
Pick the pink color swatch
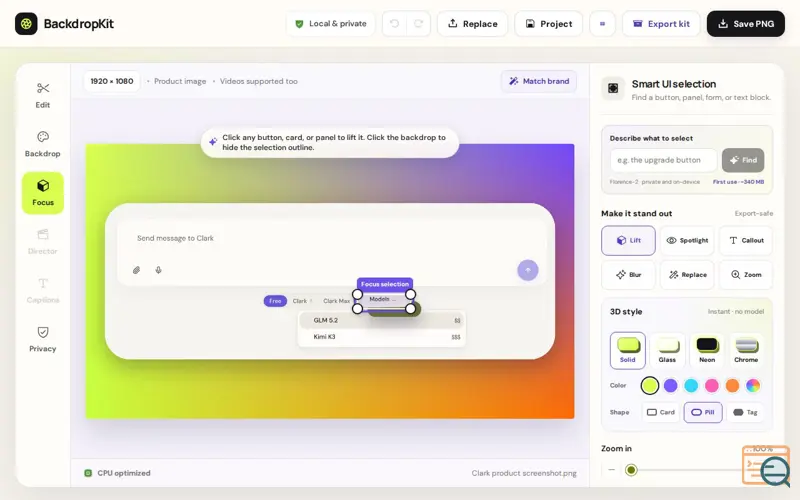[712, 386]
